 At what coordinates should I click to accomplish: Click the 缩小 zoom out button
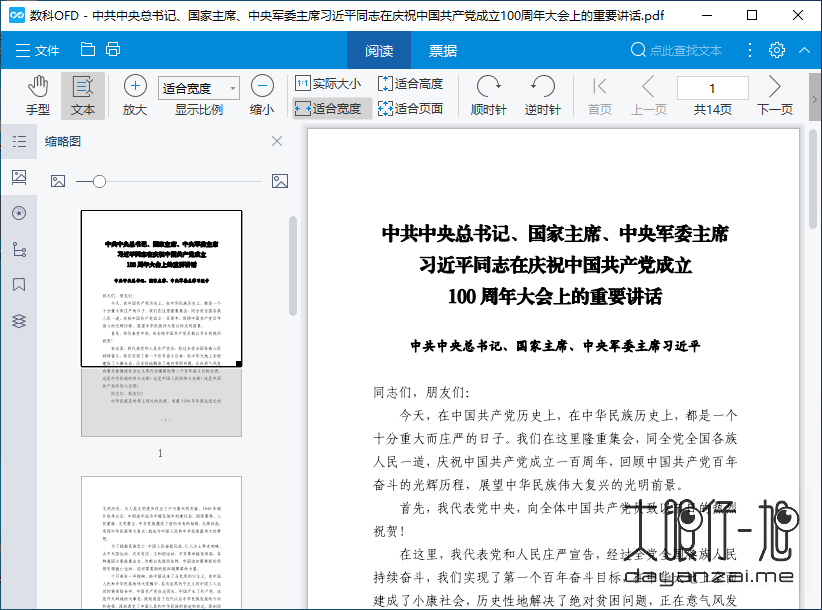(x=262, y=95)
